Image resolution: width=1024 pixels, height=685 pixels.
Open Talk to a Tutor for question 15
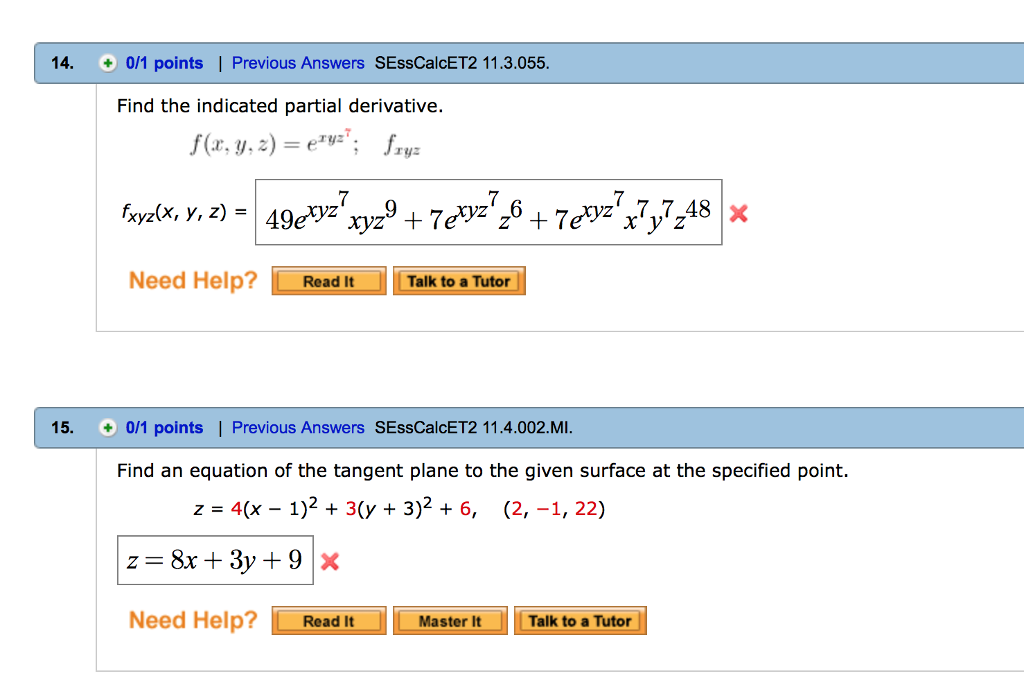coord(580,620)
